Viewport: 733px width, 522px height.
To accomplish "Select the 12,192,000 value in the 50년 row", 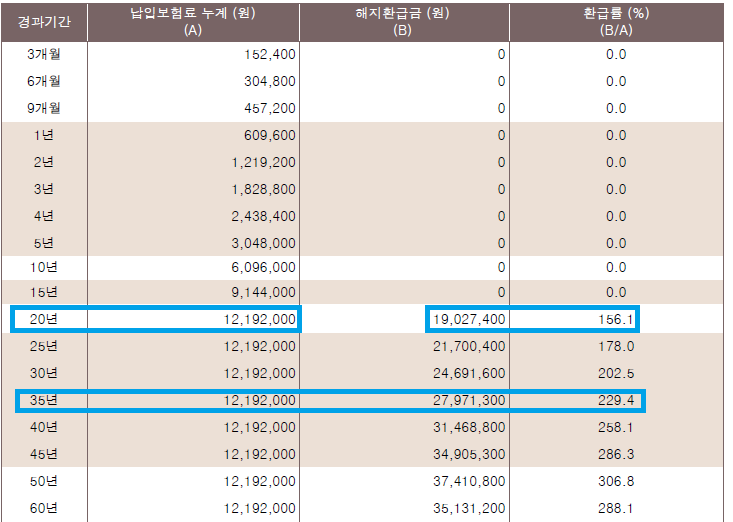I will click(x=260, y=482).
